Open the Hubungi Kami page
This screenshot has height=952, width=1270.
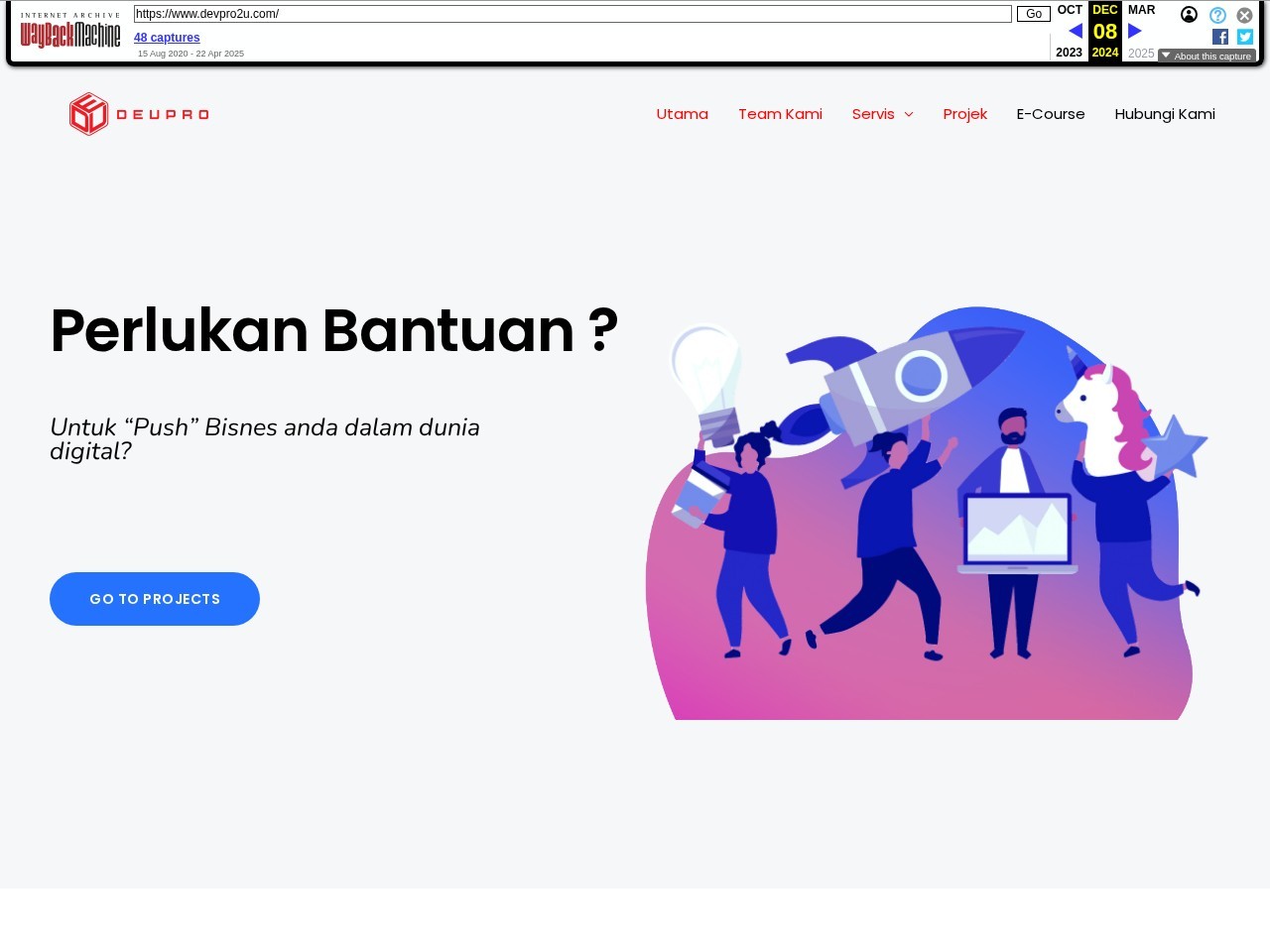1165,114
